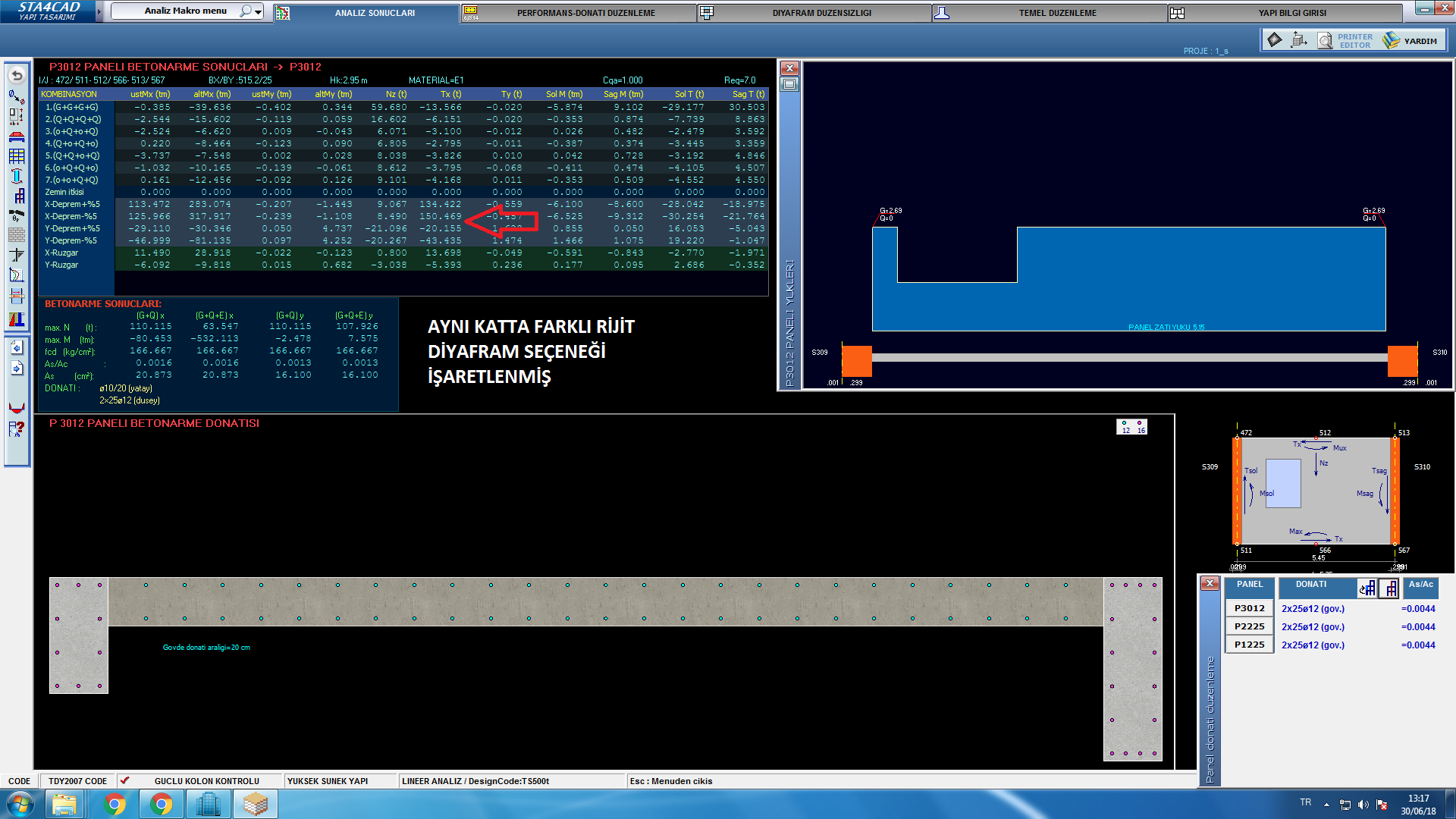Open the section dimensions icon in the left toolbar

point(17,117)
